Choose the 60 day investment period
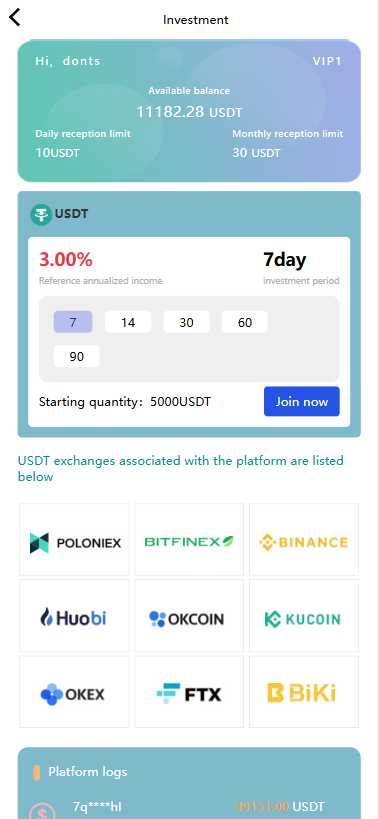This screenshot has height=819, width=379. coord(245,322)
